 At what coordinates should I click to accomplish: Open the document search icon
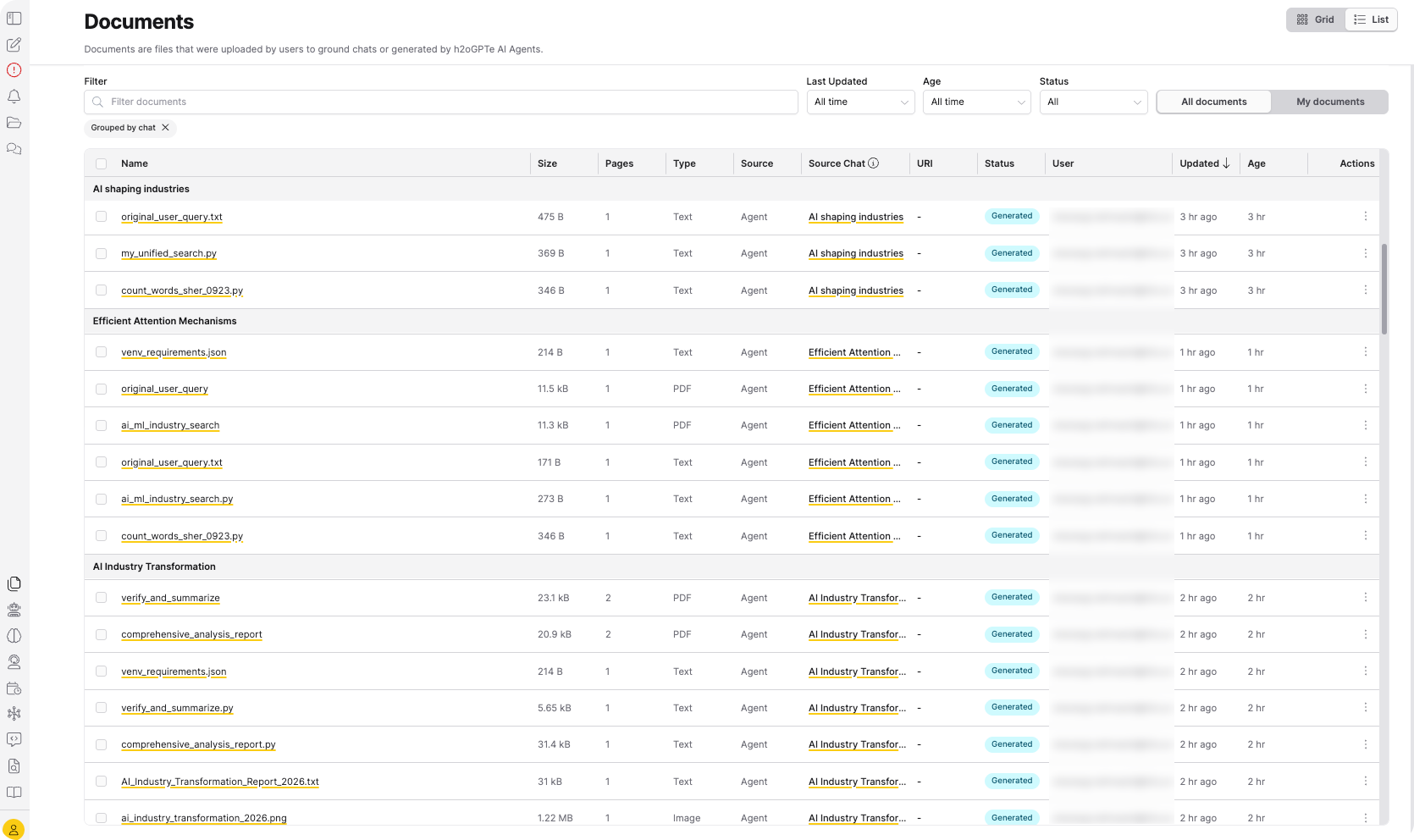(x=14, y=766)
